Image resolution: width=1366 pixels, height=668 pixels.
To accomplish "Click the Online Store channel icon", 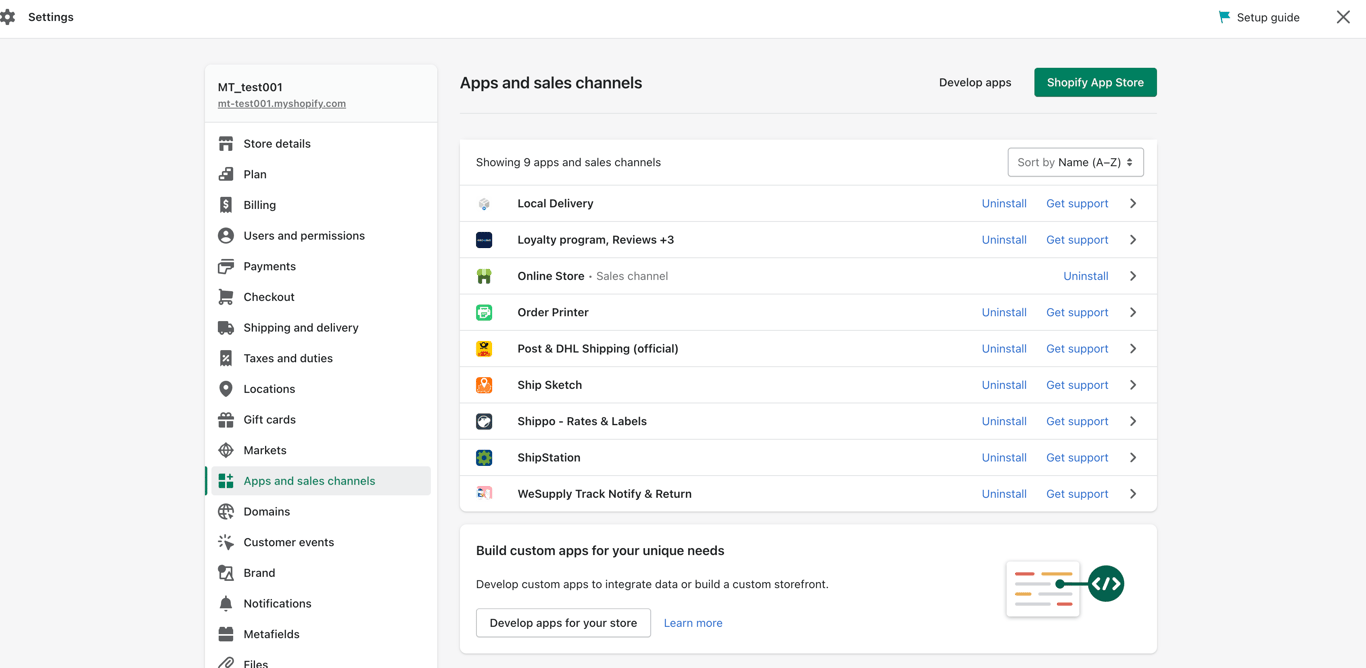I will point(484,276).
